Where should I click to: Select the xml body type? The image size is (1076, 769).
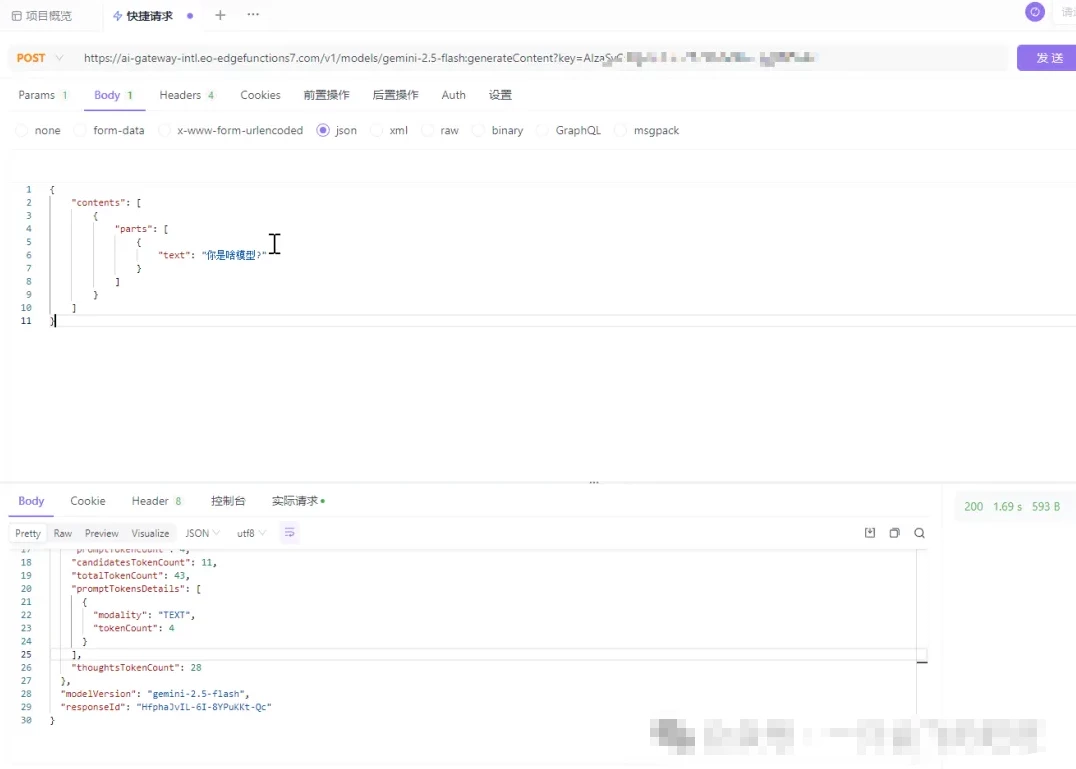(x=389, y=130)
